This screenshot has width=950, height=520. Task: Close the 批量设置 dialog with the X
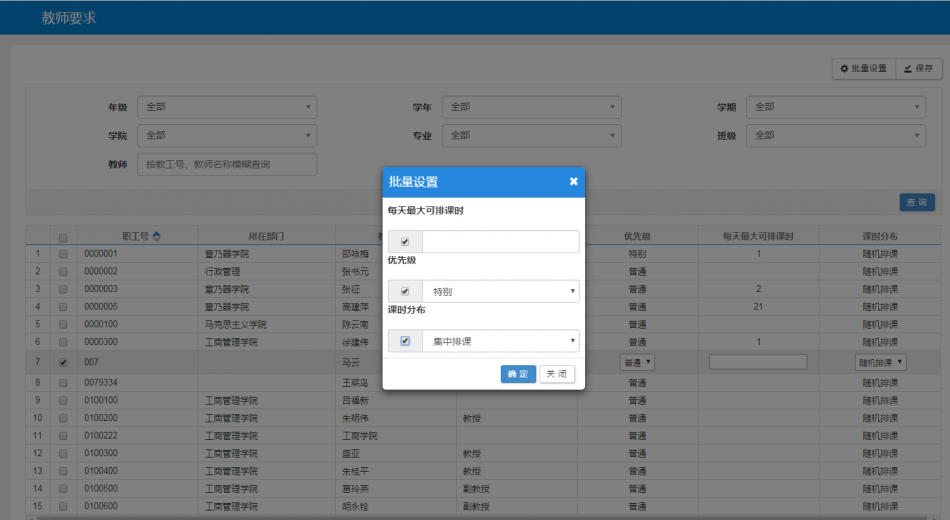click(573, 181)
